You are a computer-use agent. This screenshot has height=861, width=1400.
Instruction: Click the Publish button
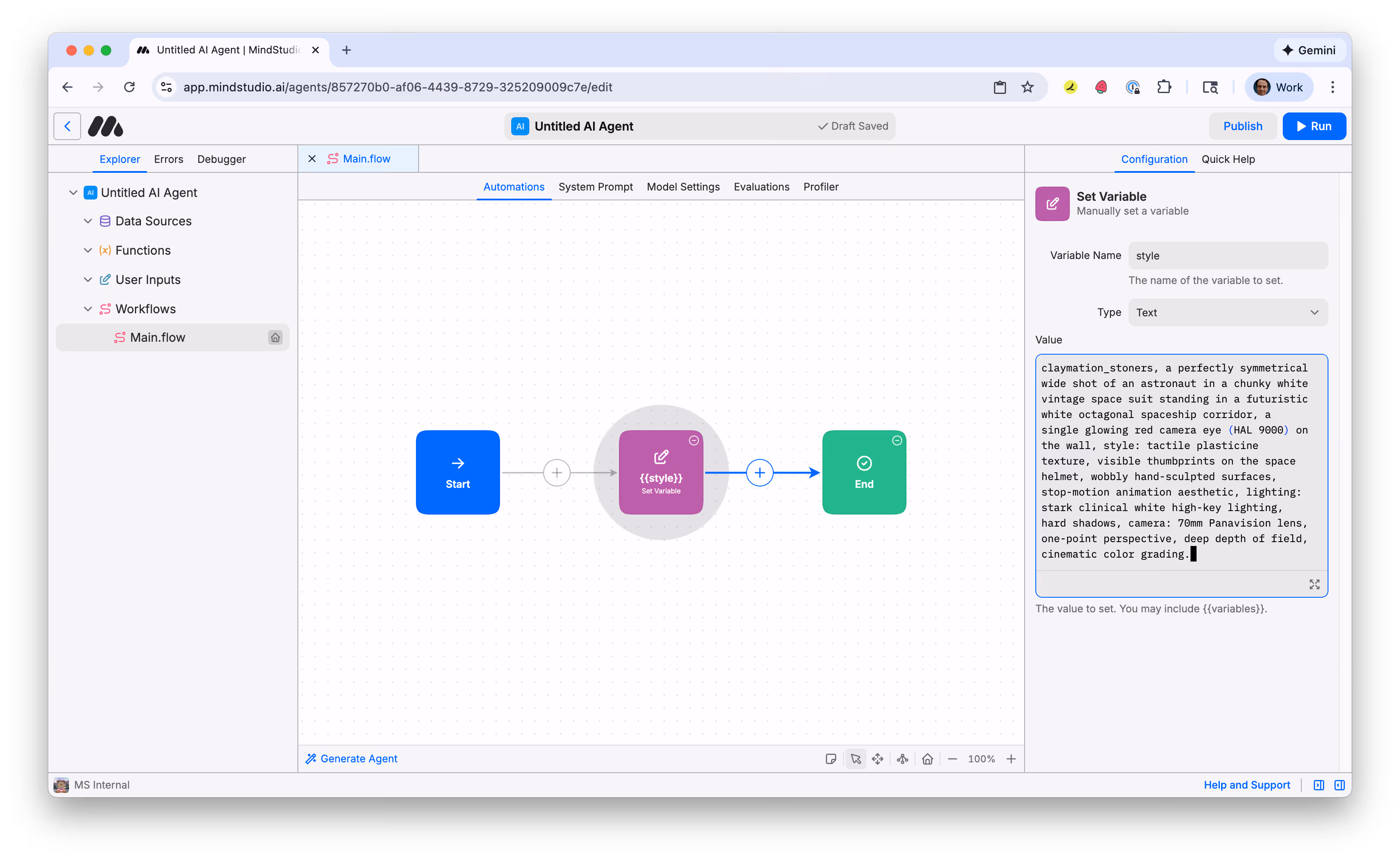tap(1242, 126)
